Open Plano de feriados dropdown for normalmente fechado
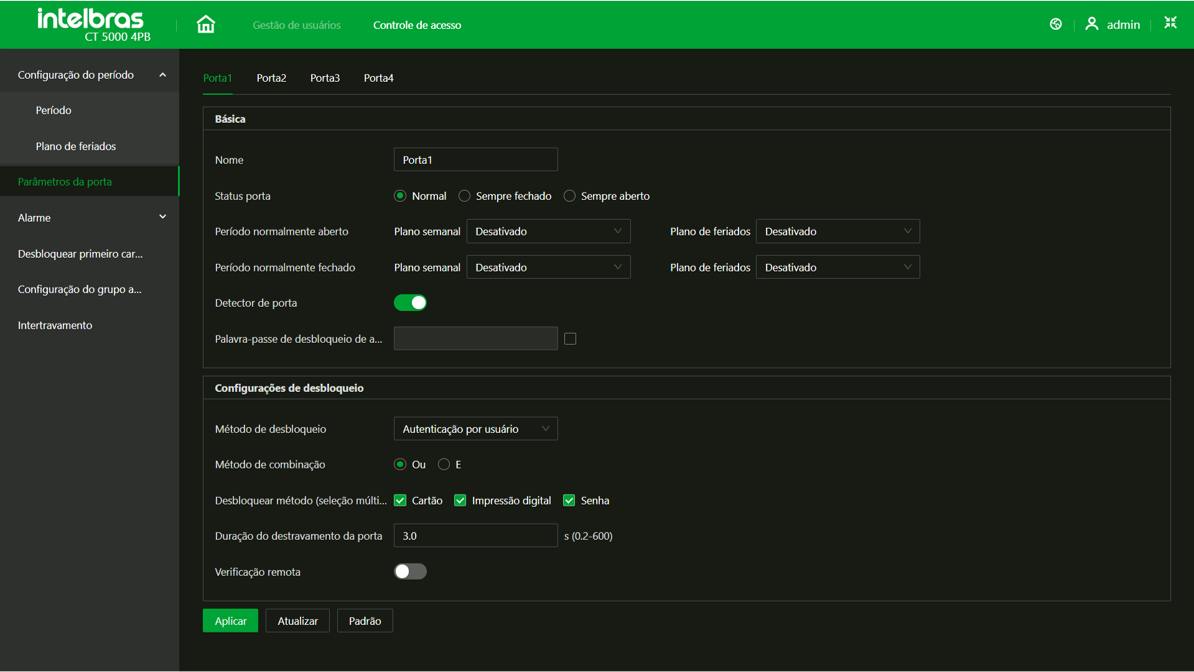The height and width of the screenshot is (672, 1194). [x=837, y=268]
